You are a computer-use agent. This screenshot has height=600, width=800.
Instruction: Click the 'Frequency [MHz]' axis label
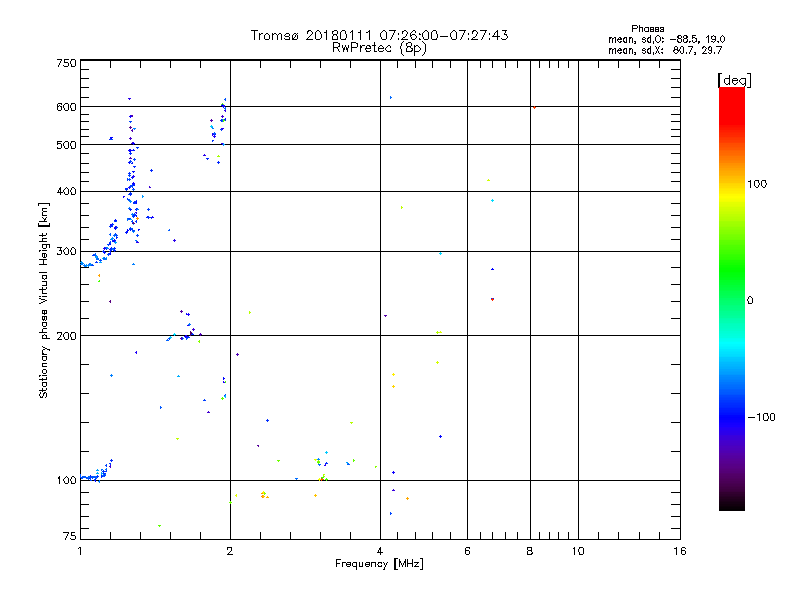click(x=379, y=564)
